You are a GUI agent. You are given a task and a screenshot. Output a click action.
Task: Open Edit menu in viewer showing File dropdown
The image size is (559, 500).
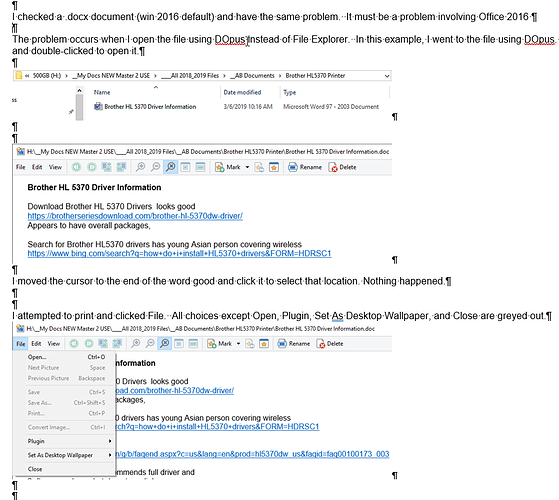point(36,344)
